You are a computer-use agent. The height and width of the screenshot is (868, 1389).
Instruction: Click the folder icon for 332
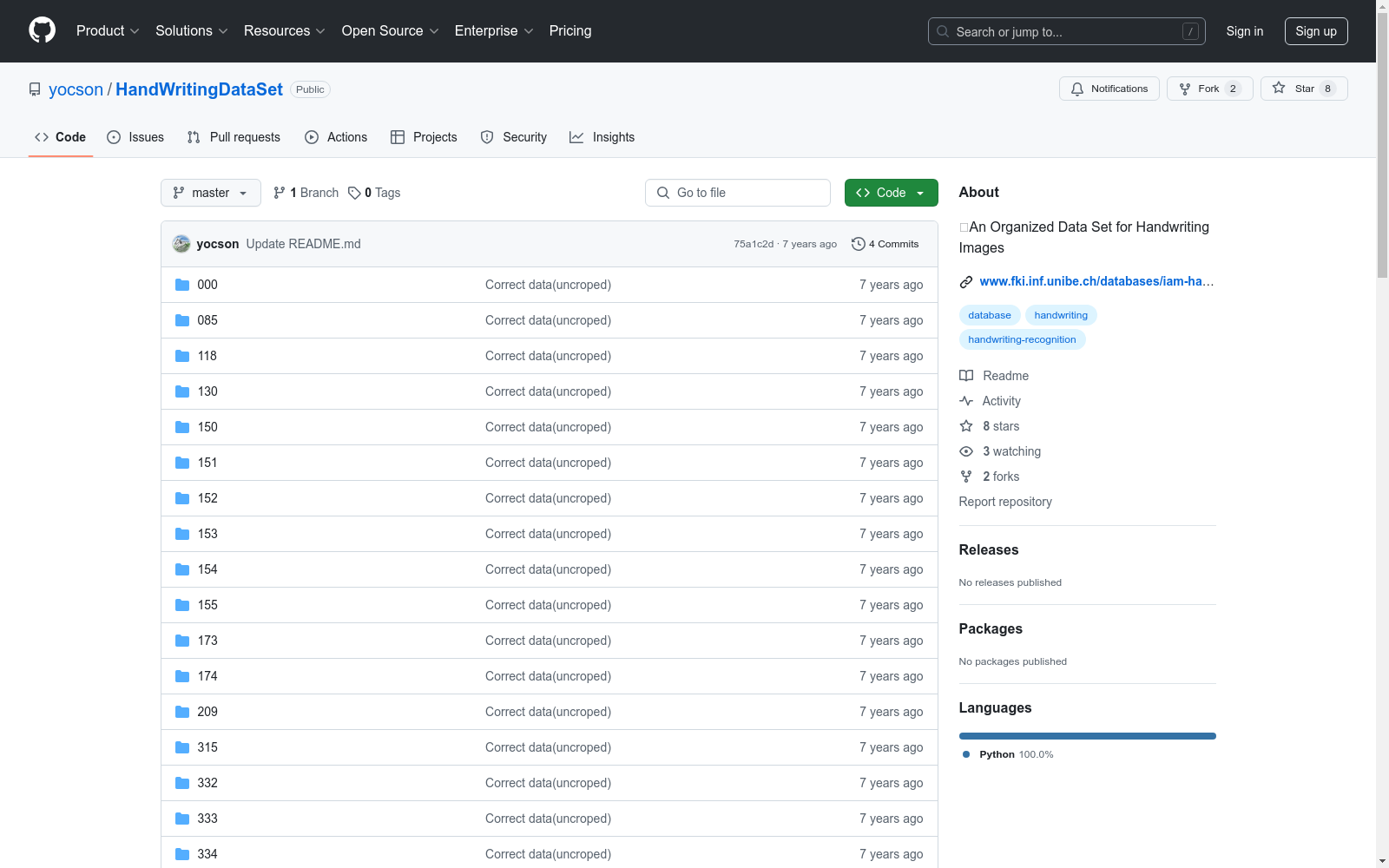click(182, 783)
